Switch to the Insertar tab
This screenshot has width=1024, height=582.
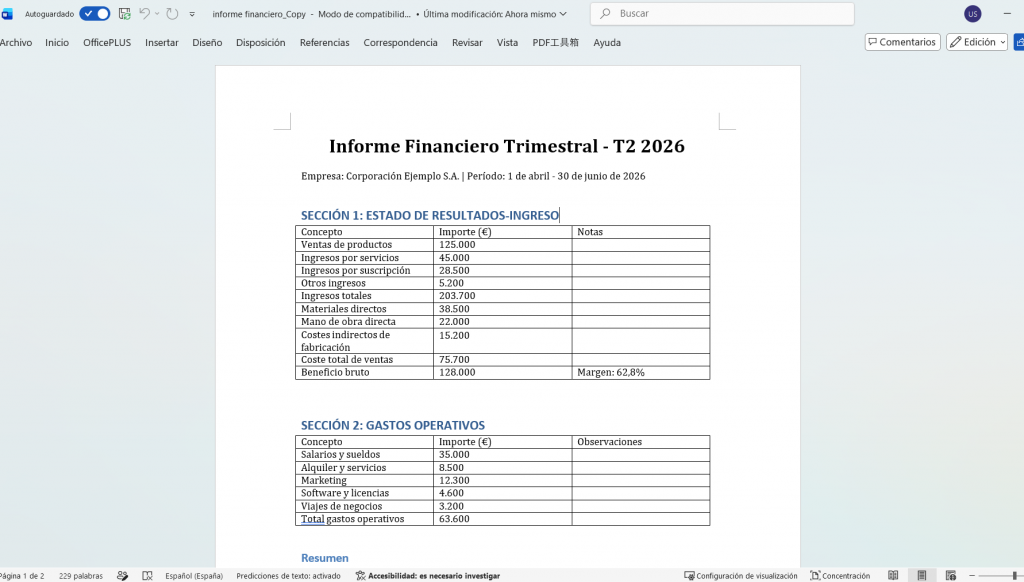(161, 42)
